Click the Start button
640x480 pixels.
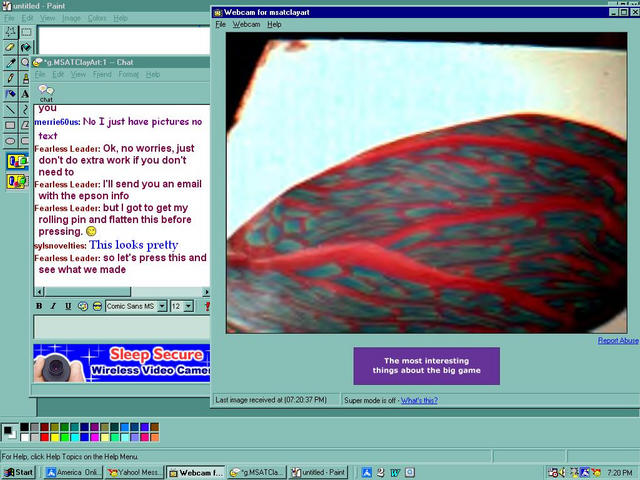pos(18,473)
